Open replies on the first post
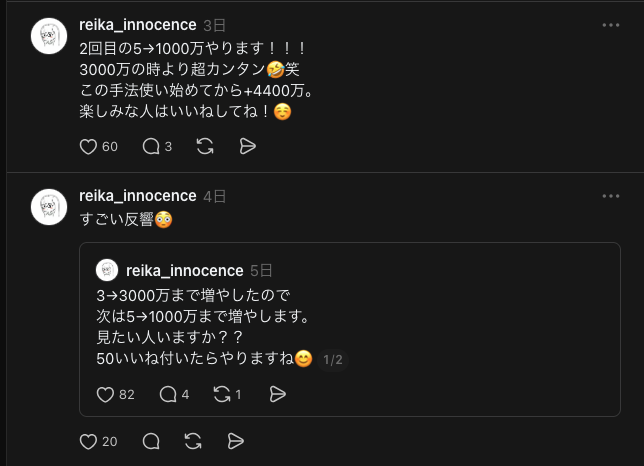The width and height of the screenshot is (644, 466). [151, 146]
